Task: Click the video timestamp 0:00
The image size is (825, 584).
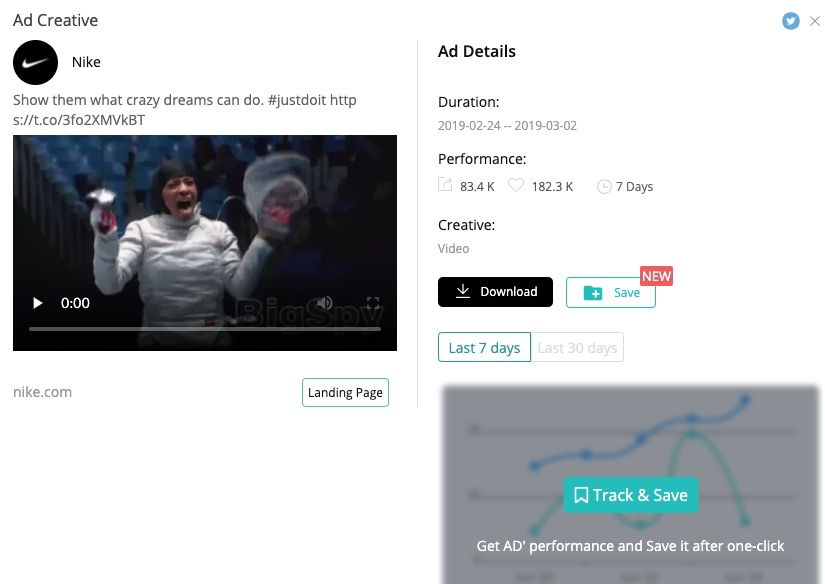Action: tap(75, 303)
